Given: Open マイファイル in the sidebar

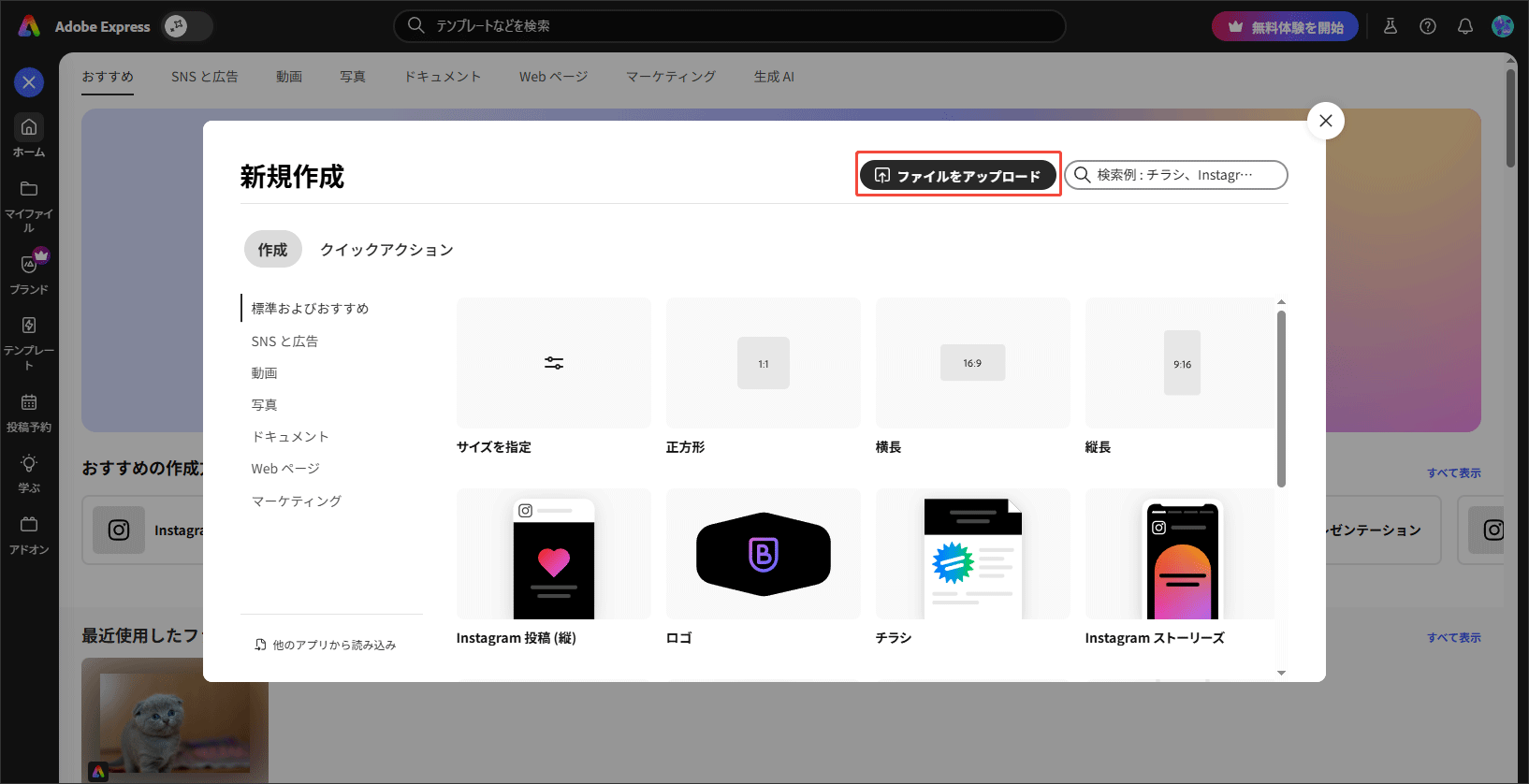Looking at the screenshot, I should (29, 206).
